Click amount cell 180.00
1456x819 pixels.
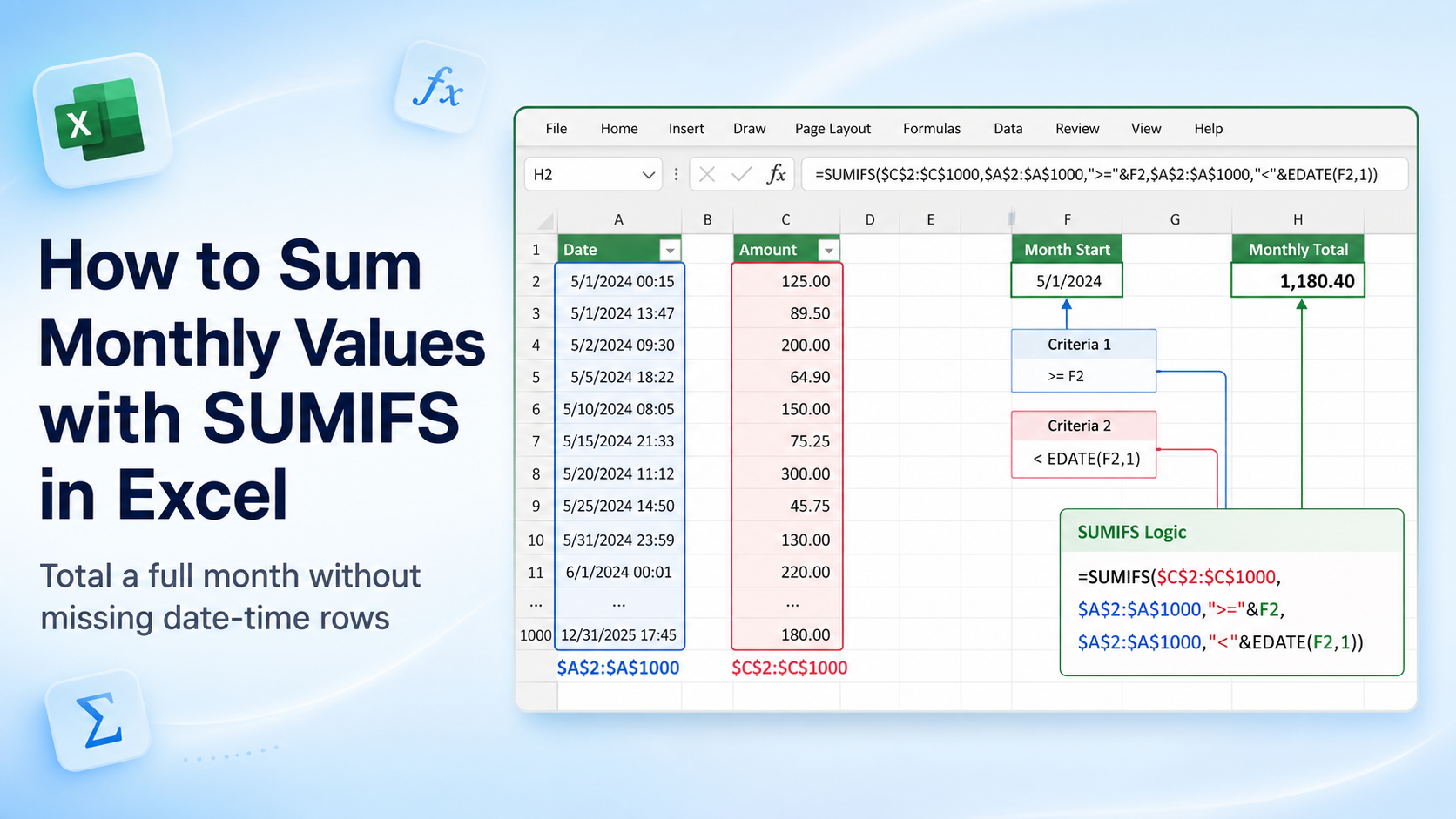(787, 635)
